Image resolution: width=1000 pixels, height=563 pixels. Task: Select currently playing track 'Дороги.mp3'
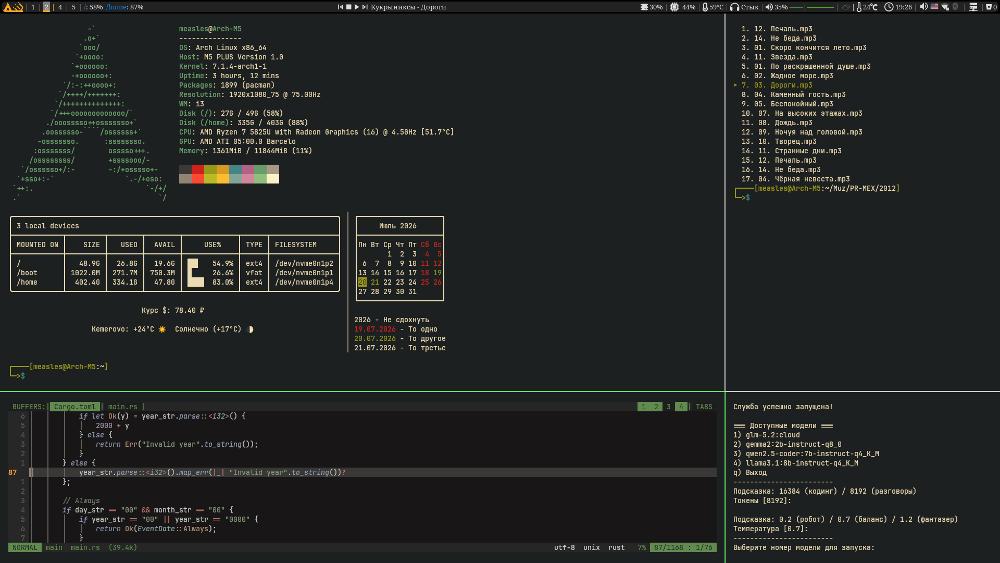(x=777, y=85)
